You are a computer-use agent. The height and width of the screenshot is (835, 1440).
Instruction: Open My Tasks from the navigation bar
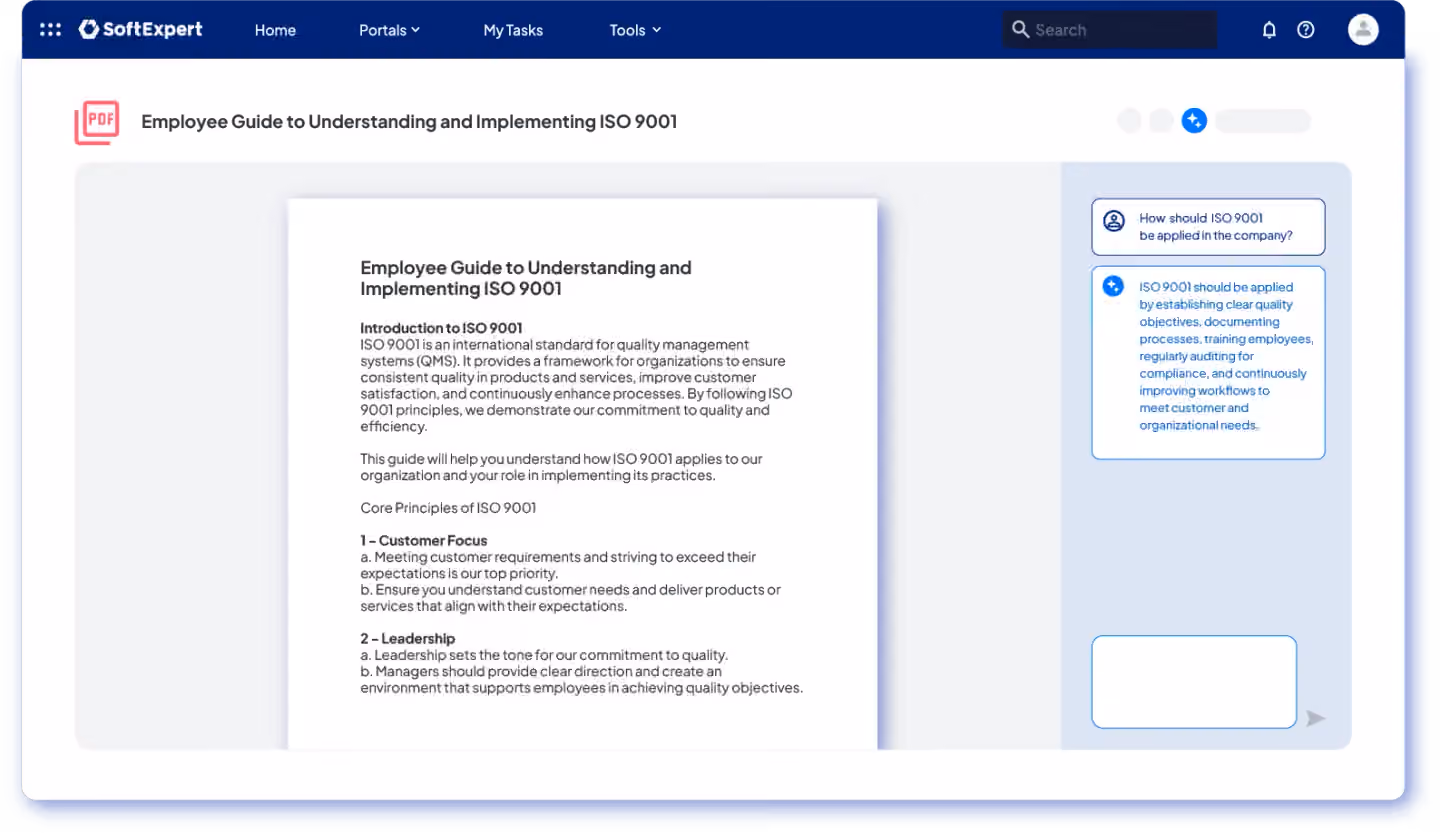point(513,30)
